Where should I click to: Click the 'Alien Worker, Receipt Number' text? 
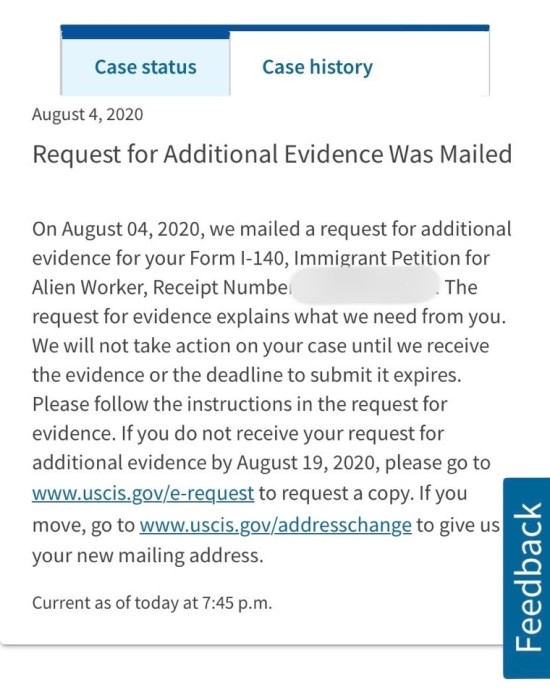tap(160, 287)
